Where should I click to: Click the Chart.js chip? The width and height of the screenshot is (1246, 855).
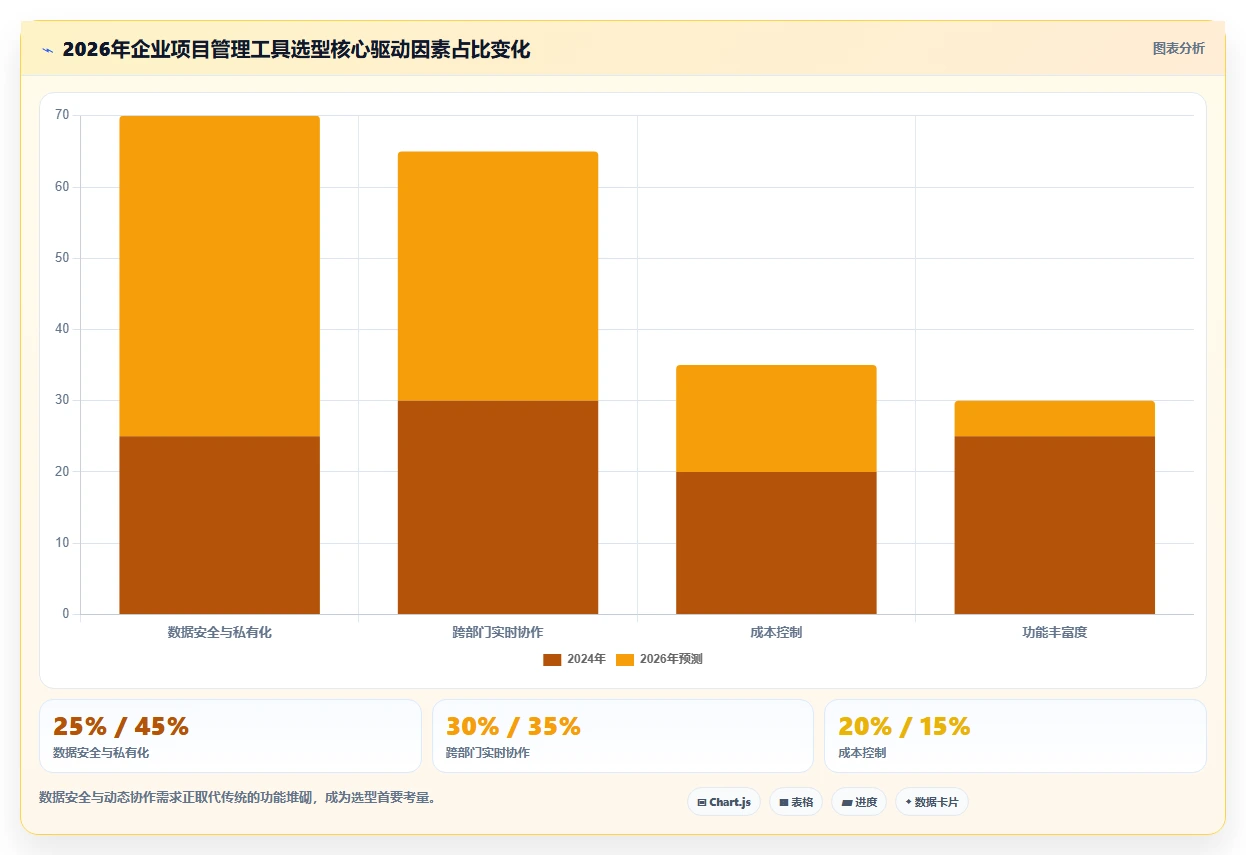pos(724,802)
